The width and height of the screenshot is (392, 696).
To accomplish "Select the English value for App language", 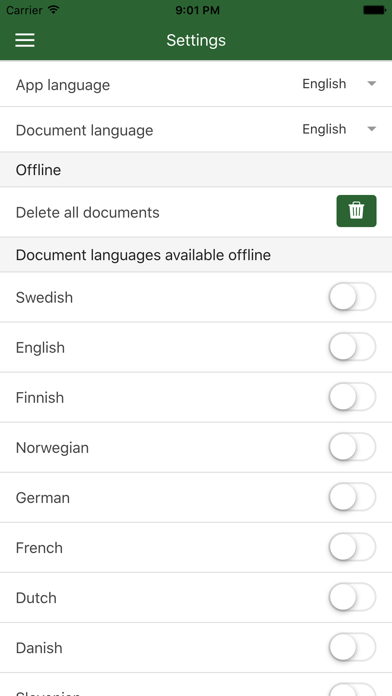I will pos(324,83).
